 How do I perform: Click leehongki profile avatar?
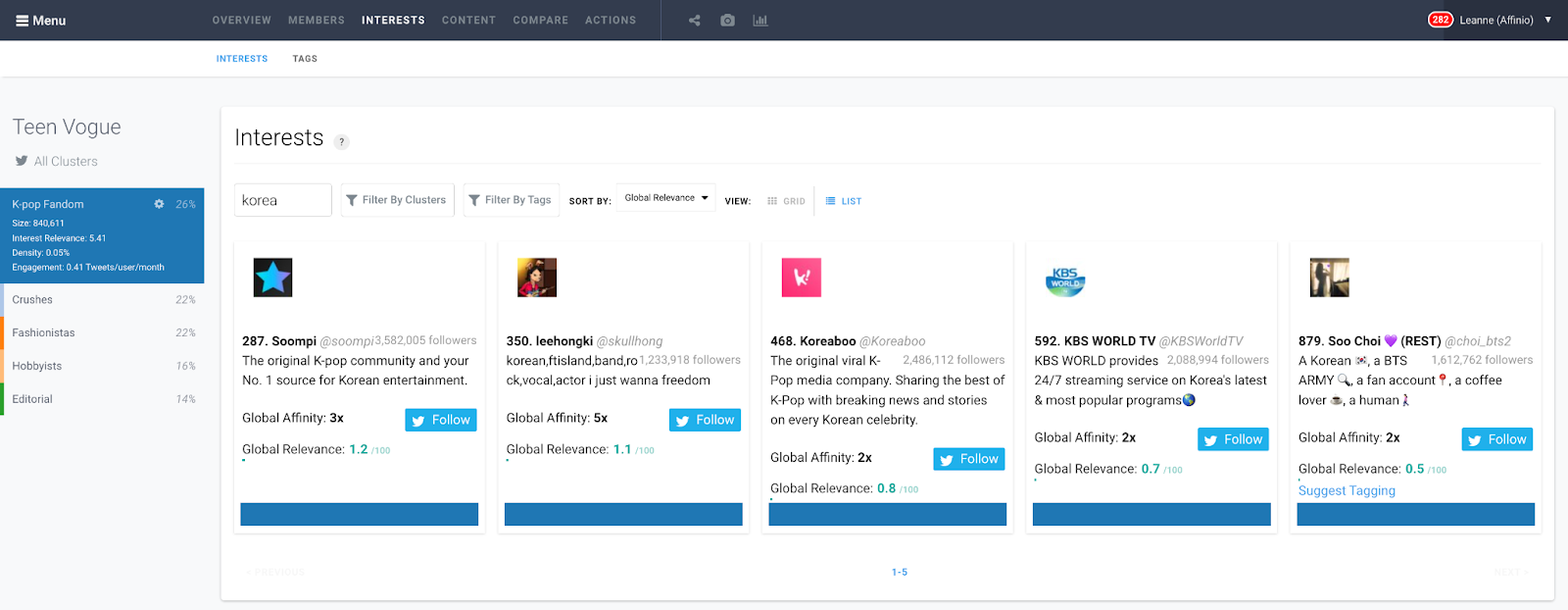pyautogui.click(x=537, y=278)
